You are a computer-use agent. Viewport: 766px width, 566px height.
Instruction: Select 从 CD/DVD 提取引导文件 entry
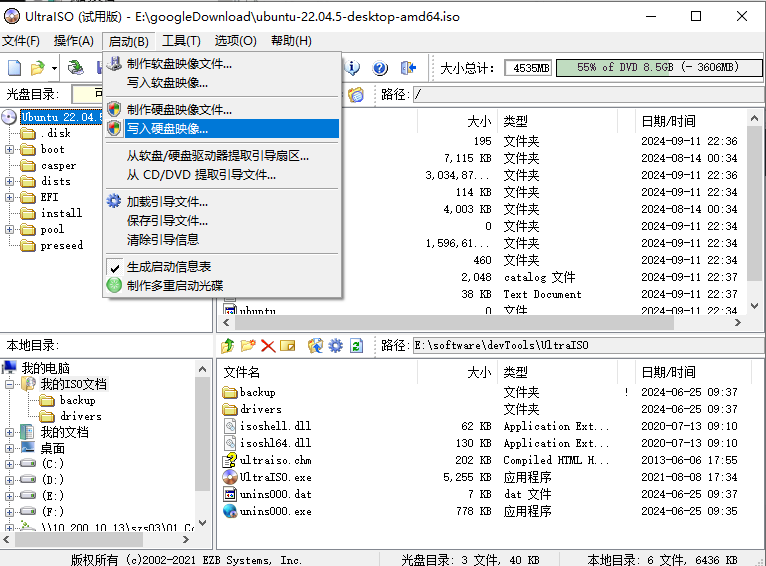pyautogui.click(x=222, y=174)
